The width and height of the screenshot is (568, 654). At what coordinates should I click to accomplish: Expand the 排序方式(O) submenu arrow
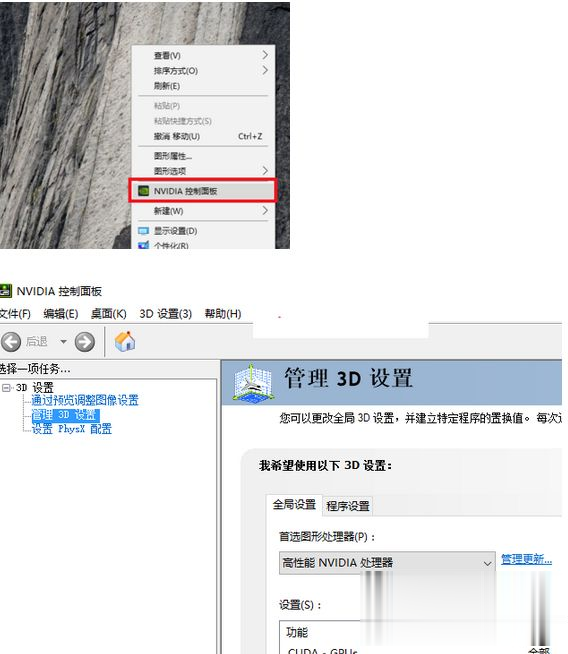(265, 70)
